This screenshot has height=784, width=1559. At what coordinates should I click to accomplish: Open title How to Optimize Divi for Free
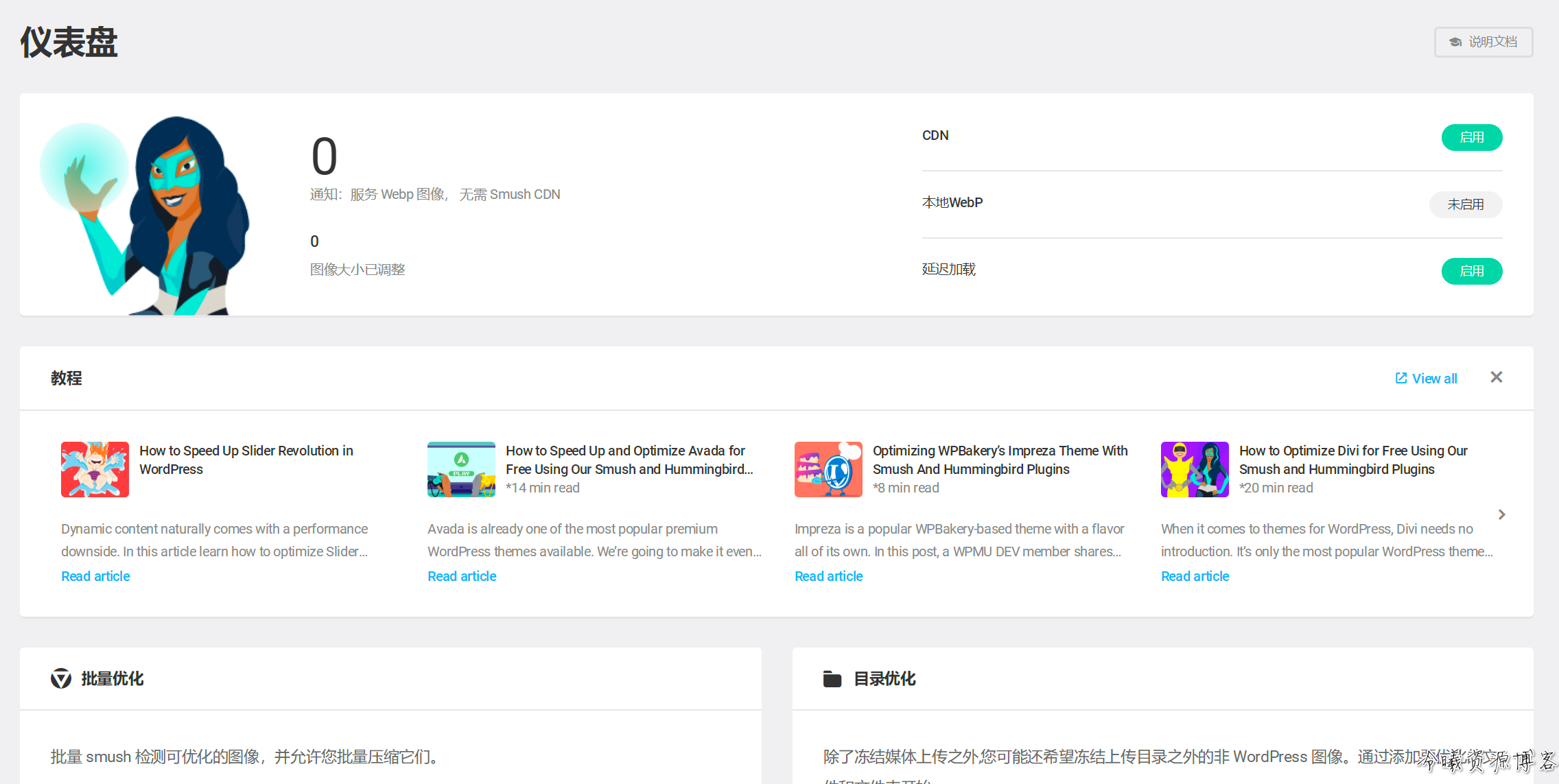(1353, 460)
